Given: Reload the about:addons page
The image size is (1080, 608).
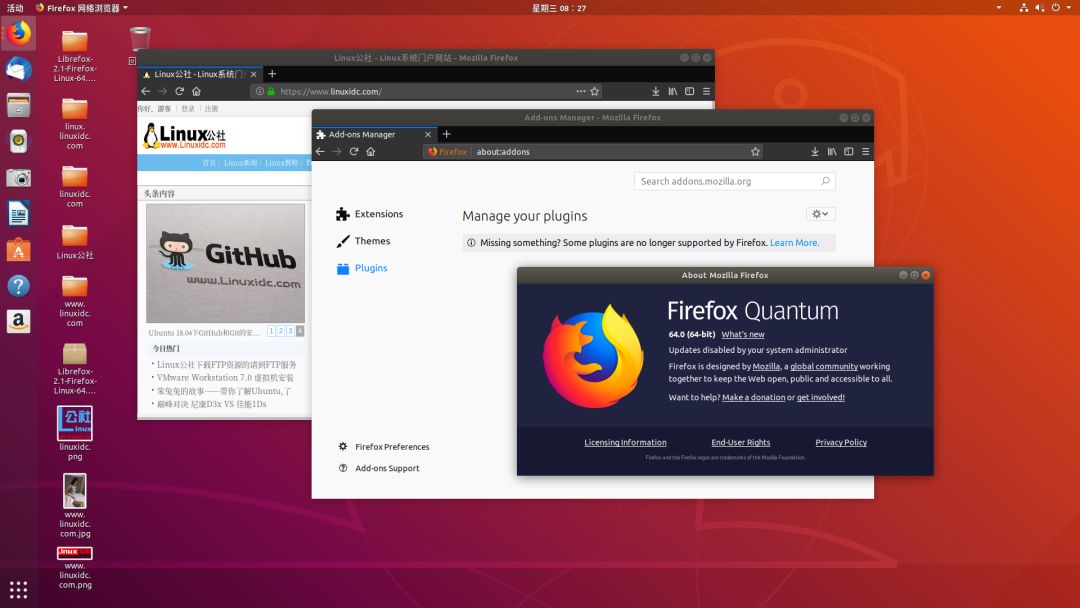Looking at the screenshot, I should (354, 151).
